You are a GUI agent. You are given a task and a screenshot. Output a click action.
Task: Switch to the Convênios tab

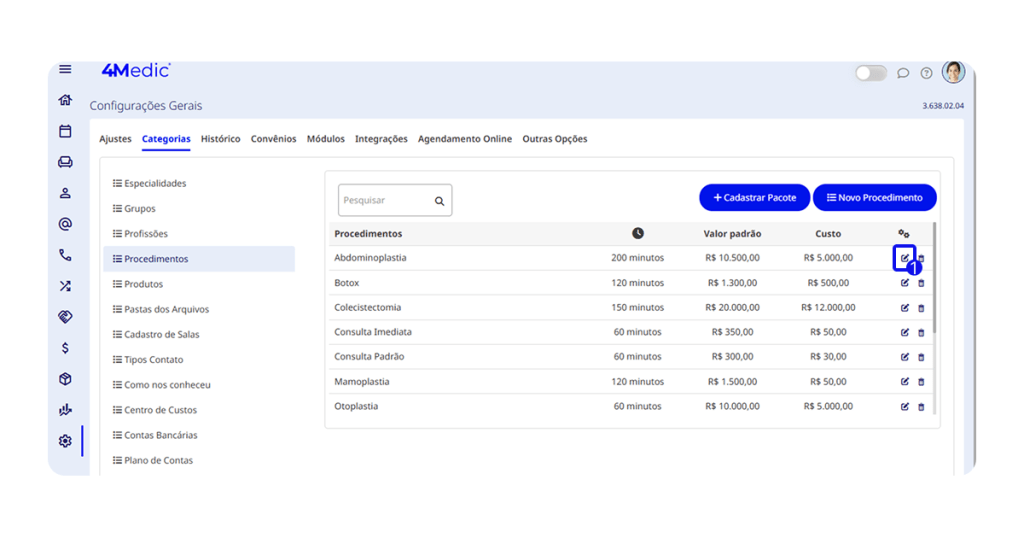point(273,139)
